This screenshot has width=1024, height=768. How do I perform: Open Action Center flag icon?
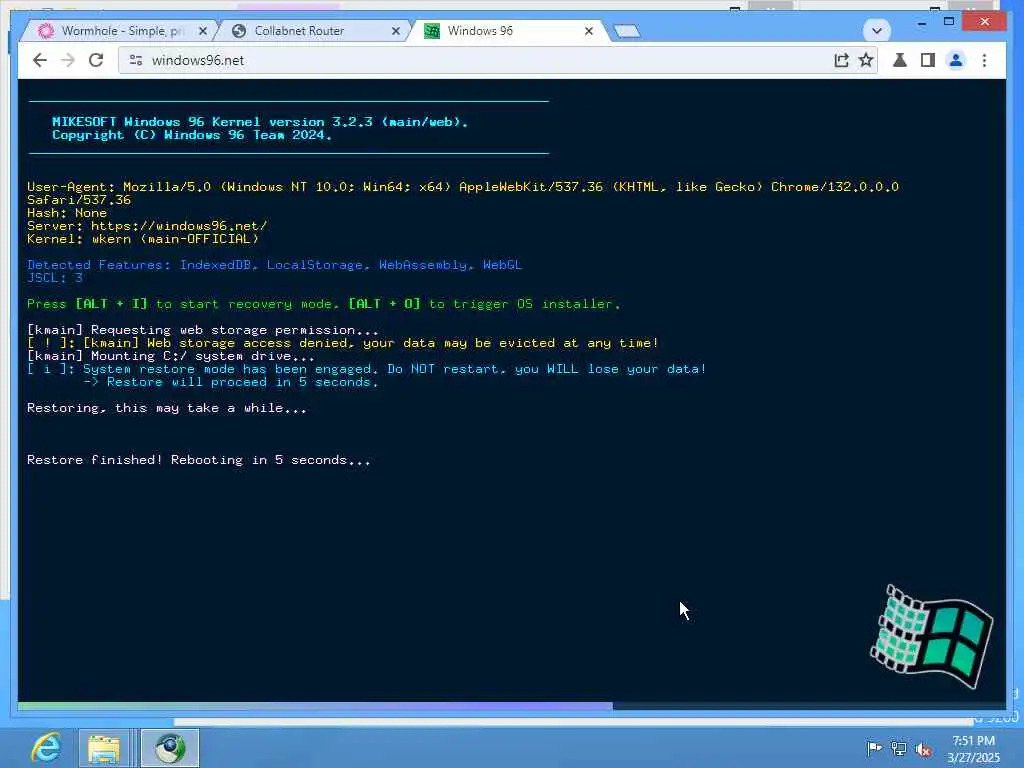(x=873, y=748)
